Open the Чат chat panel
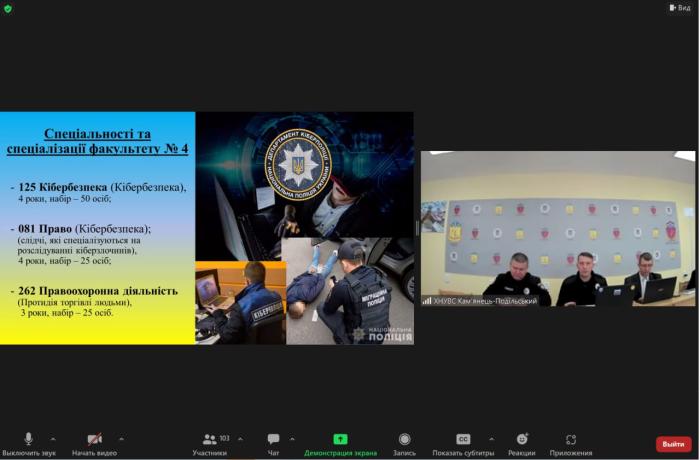Image resolution: width=700 pixels, height=460 pixels. [273, 440]
